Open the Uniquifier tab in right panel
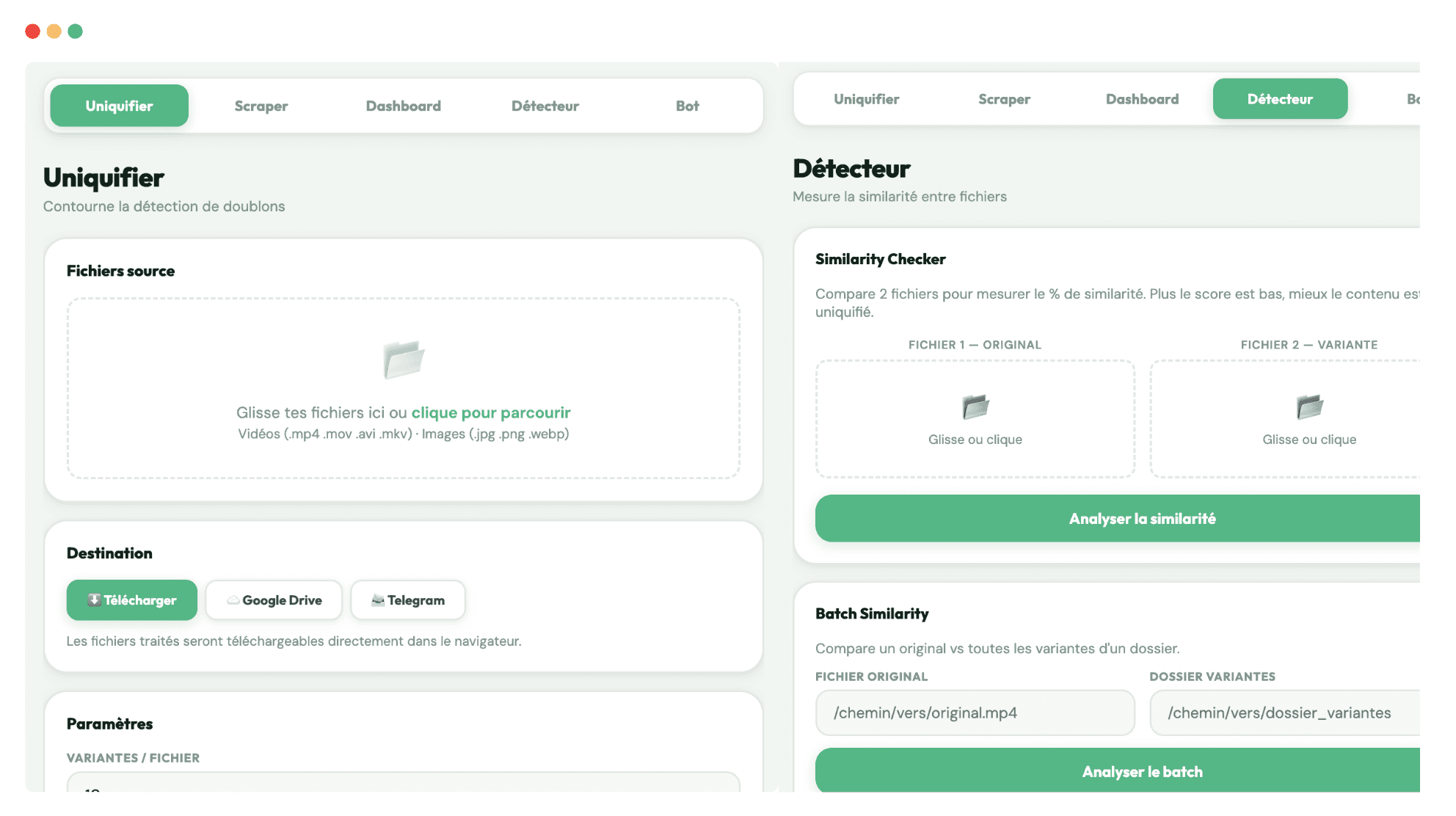 pos(866,99)
